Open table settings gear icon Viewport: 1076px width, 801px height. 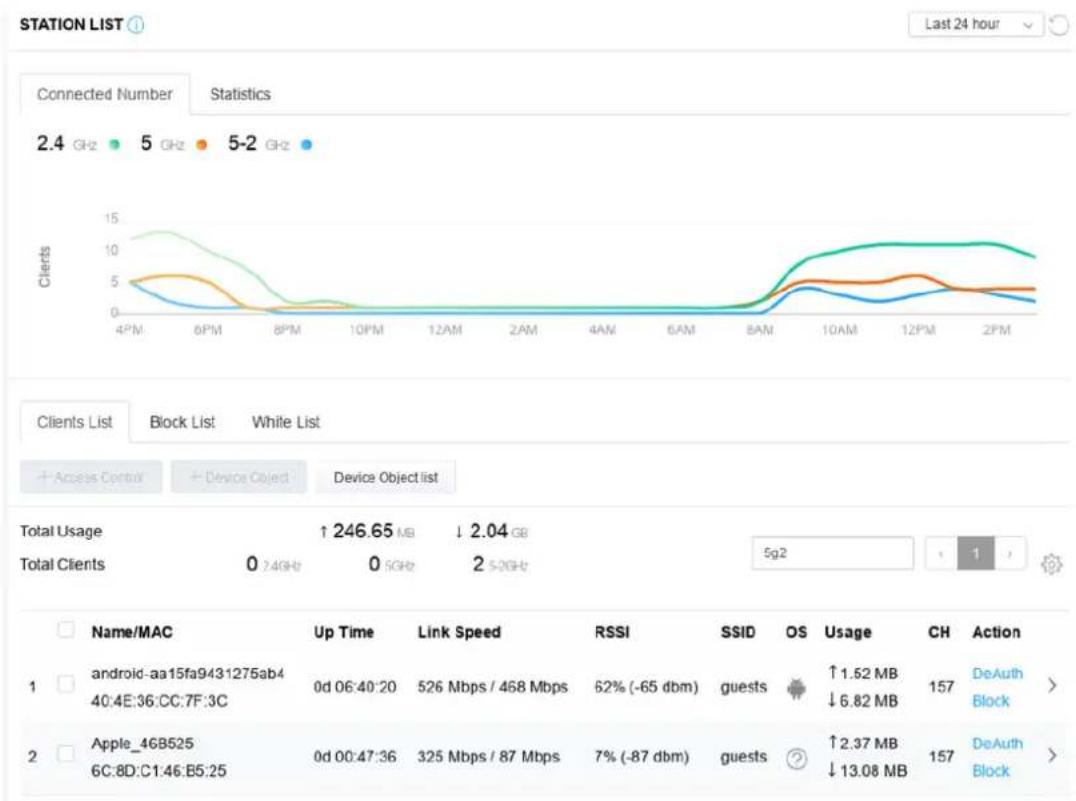coord(1051,564)
